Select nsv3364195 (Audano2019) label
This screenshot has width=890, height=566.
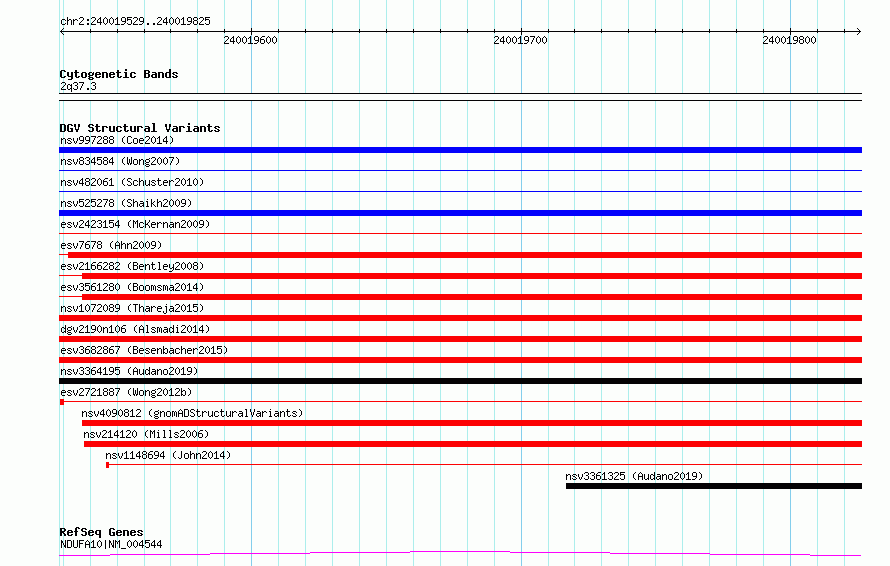point(129,371)
